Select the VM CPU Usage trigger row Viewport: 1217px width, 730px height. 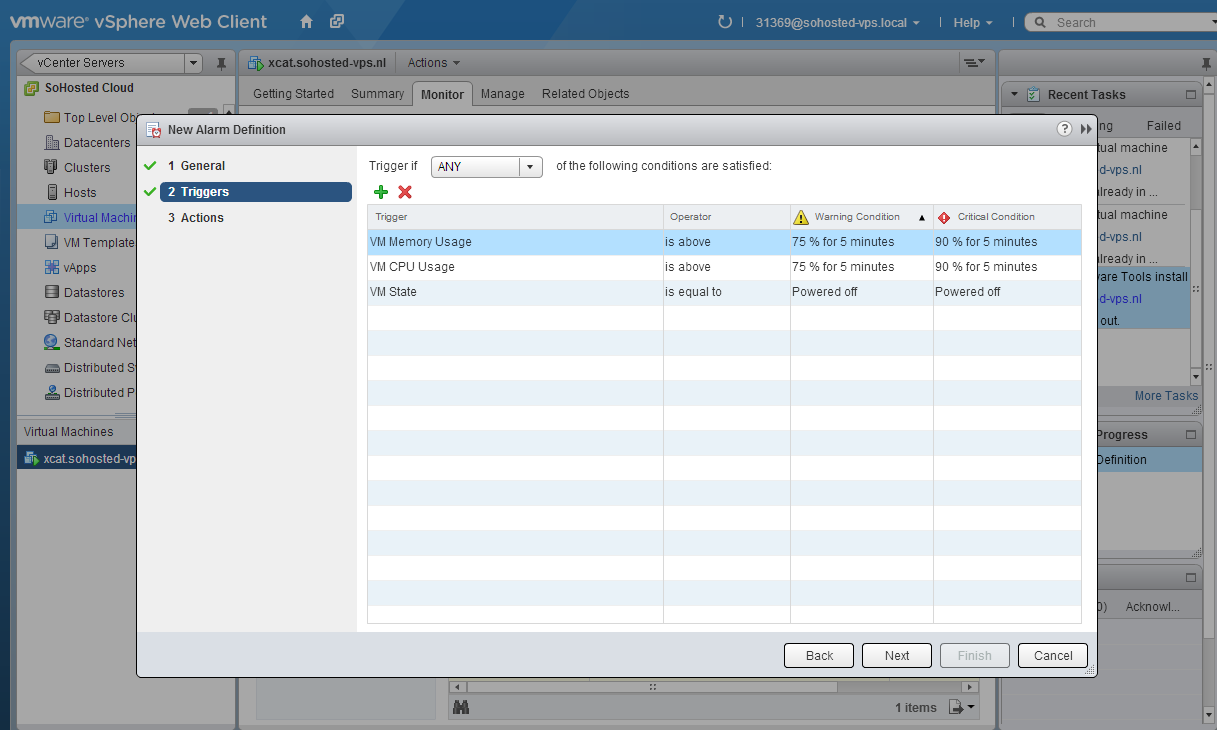(412, 267)
